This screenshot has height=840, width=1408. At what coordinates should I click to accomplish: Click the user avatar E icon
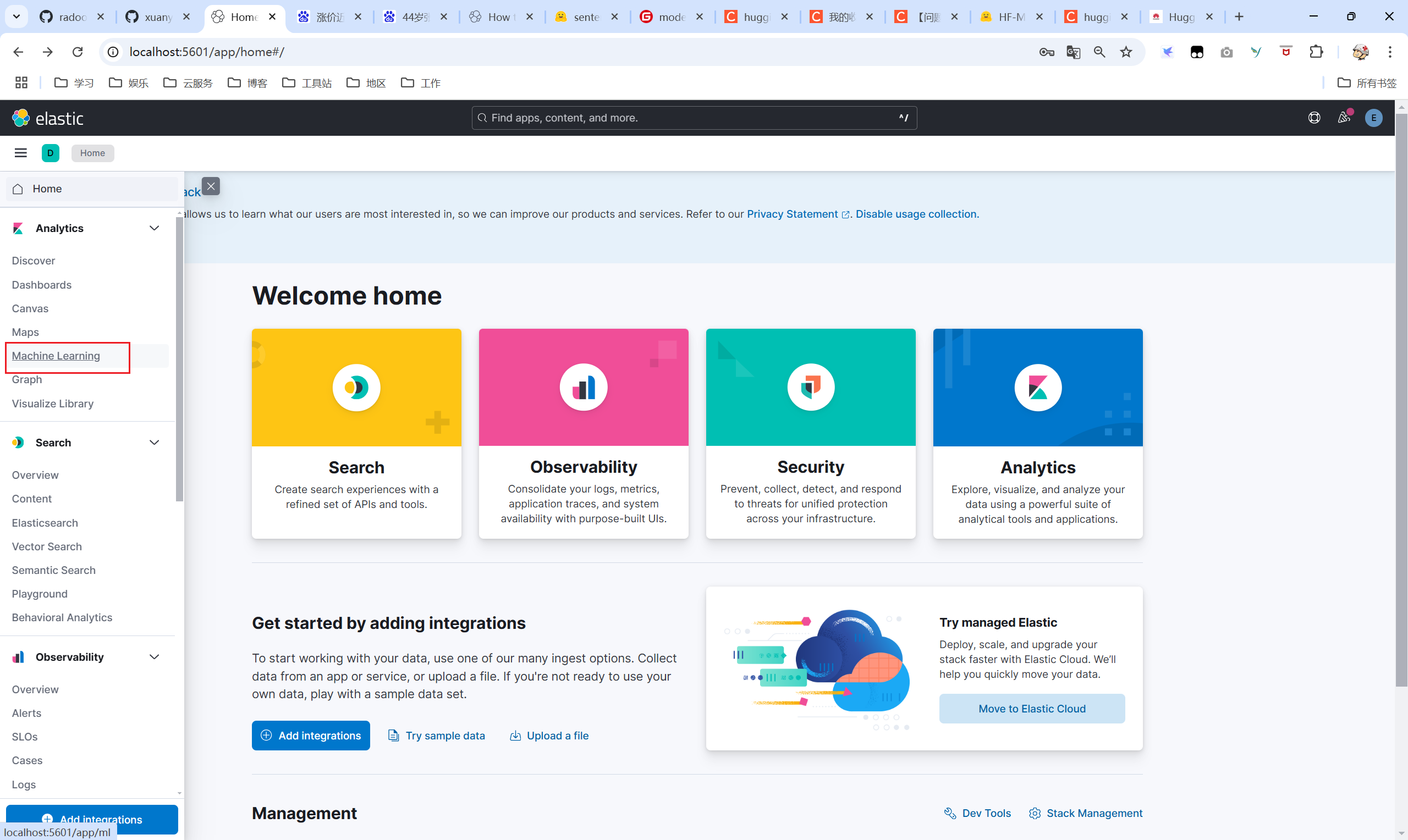click(1373, 118)
